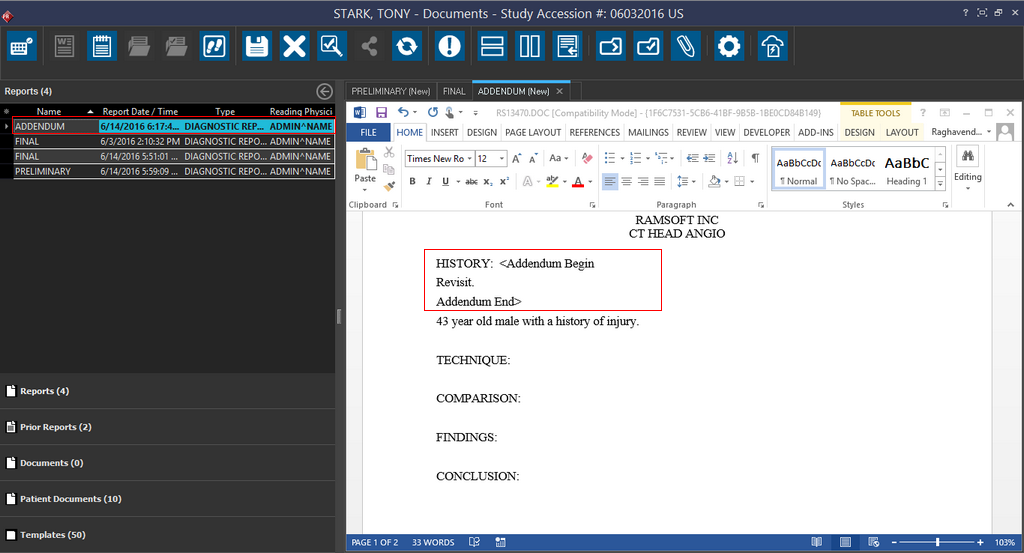Toggle Bold formatting in Word ribbon
Screen dimensions: 1024x553
click(x=413, y=181)
